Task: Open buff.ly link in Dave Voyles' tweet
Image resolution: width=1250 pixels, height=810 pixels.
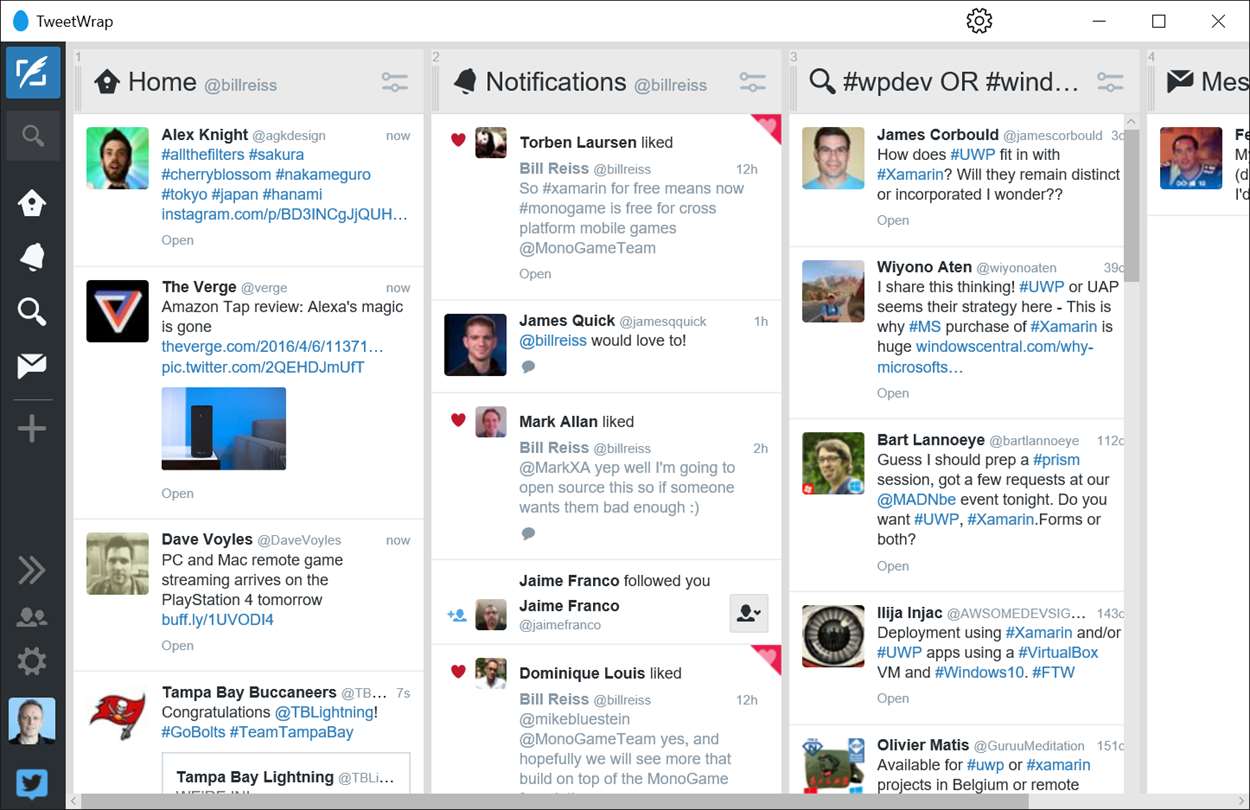Action: 217,620
